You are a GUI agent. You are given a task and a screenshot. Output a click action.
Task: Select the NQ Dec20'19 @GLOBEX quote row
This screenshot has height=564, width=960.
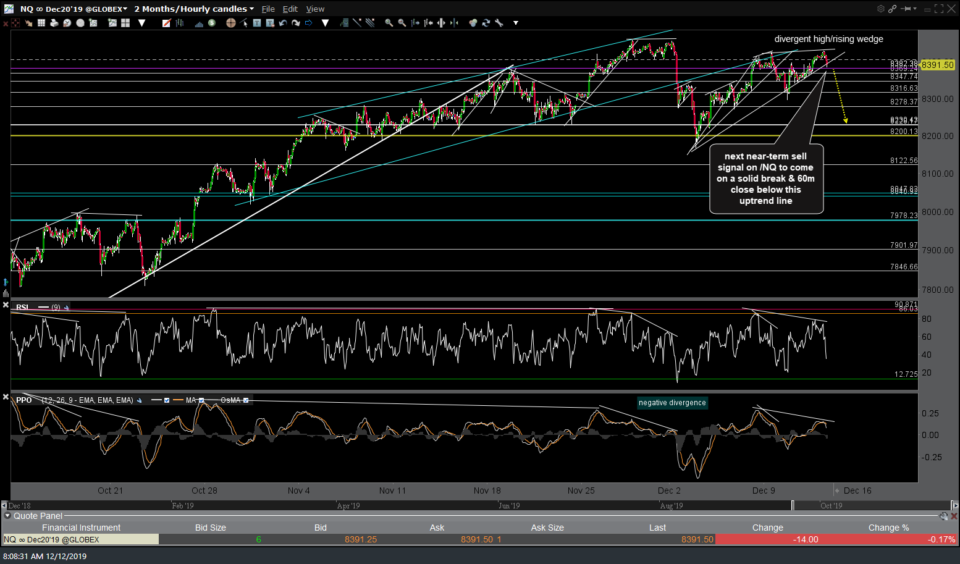point(480,540)
